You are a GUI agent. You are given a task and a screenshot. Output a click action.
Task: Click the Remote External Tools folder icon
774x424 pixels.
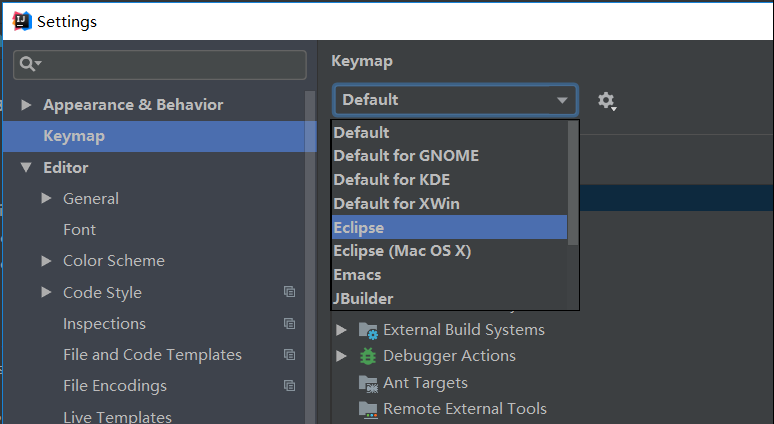click(x=368, y=409)
